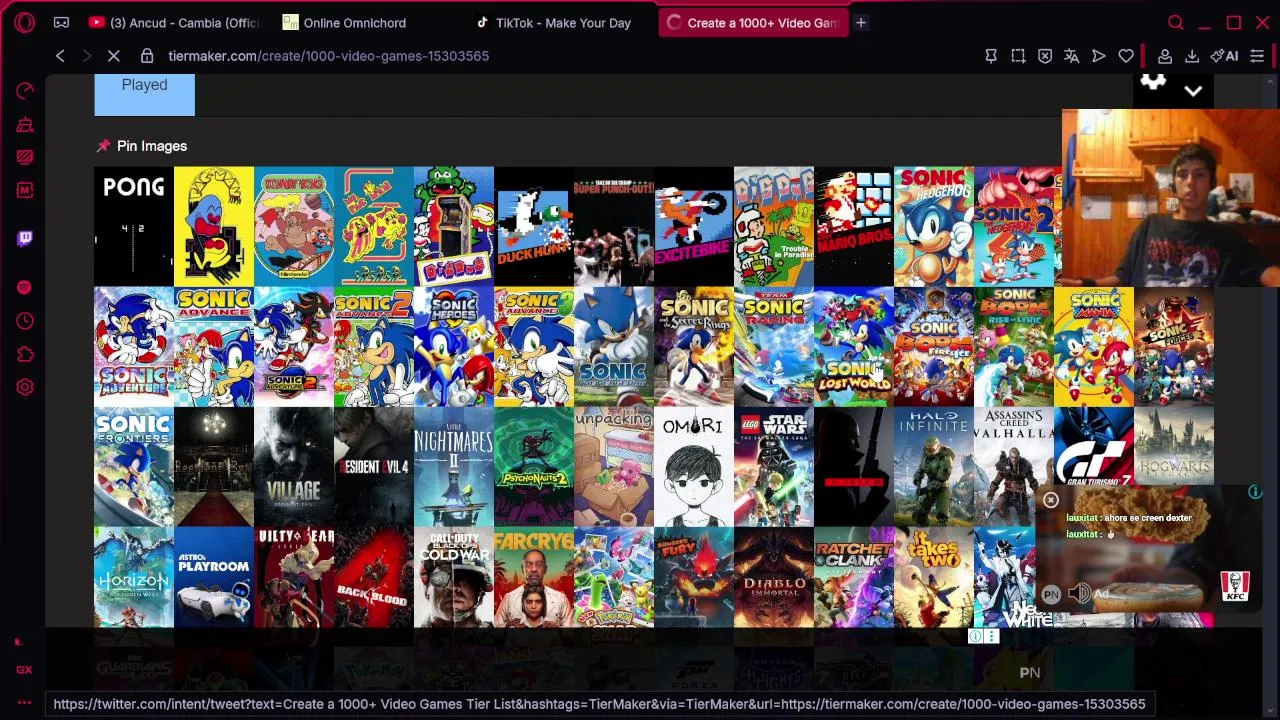
Task: Click the page scrollbar up arrow
Action: click(x=1270, y=81)
